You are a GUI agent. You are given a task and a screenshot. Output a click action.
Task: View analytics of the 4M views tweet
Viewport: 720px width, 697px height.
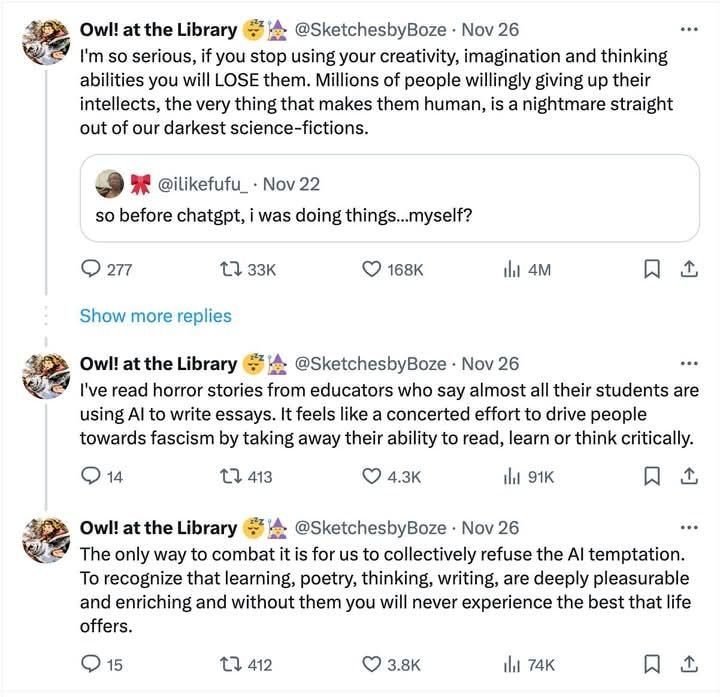510,269
